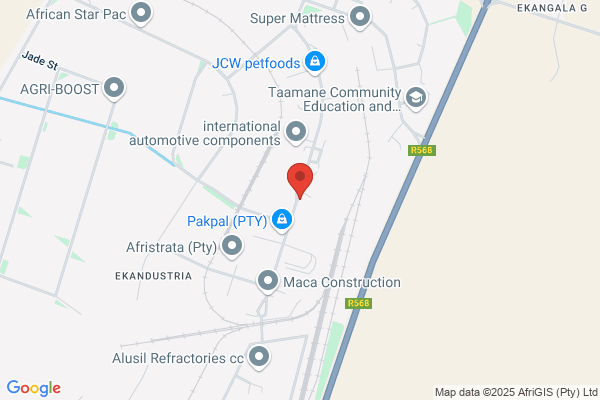Image resolution: width=600 pixels, height=400 pixels.
Task: Click the EKANGALA G area label
Action: (552, 8)
